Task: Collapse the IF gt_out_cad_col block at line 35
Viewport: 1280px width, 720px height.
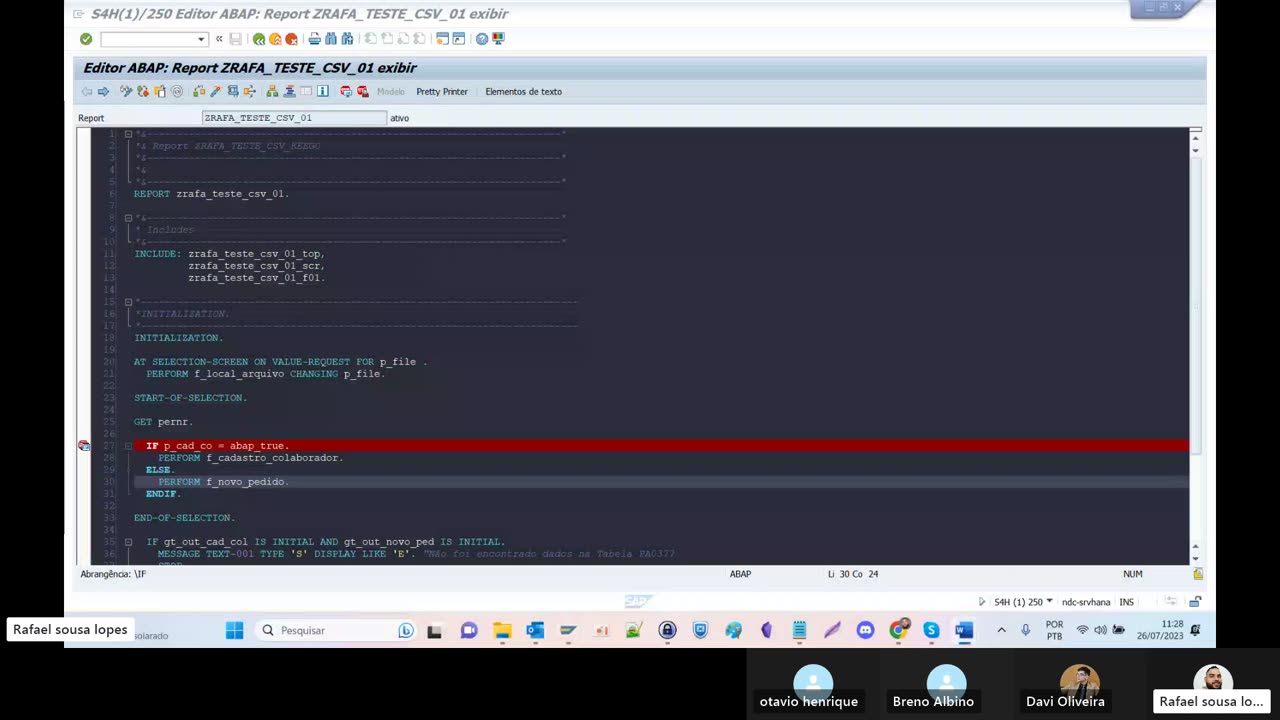Action: click(128, 542)
